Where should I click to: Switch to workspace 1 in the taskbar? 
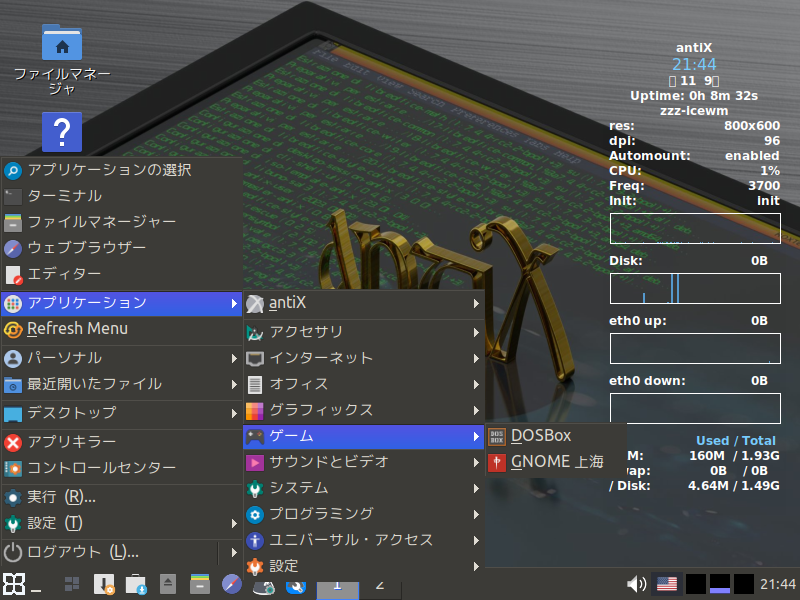(x=338, y=589)
